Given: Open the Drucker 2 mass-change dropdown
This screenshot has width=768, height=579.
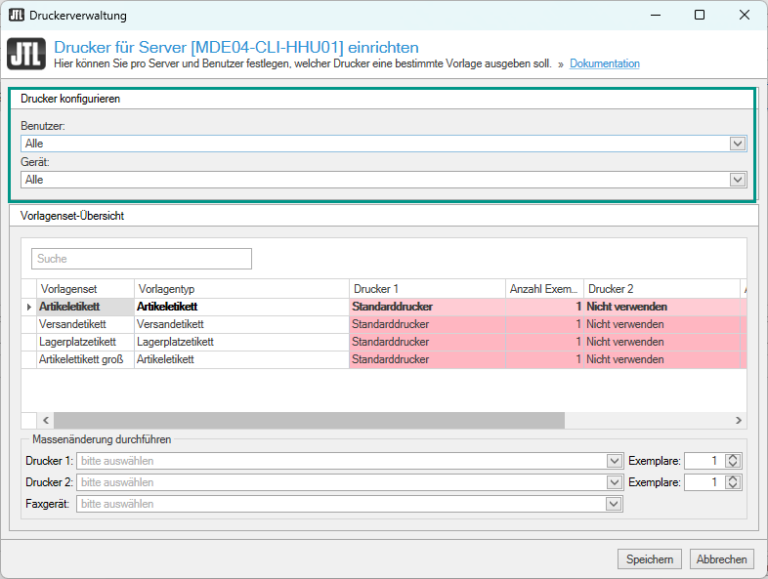Looking at the screenshot, I should [614, 483].
